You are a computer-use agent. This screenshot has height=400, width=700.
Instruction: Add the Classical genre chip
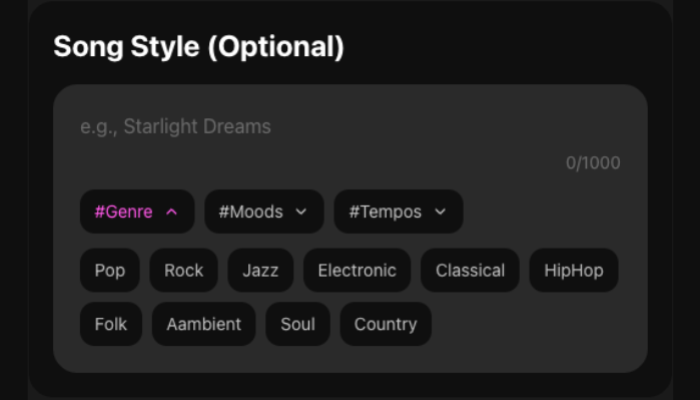(470, 270)
